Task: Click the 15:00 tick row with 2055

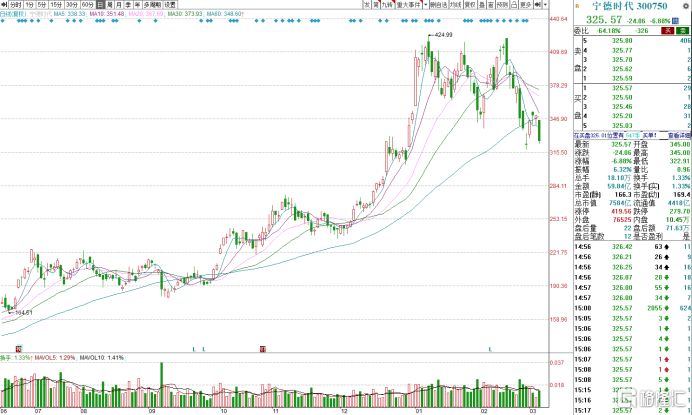Action: (x=633, y=308)
